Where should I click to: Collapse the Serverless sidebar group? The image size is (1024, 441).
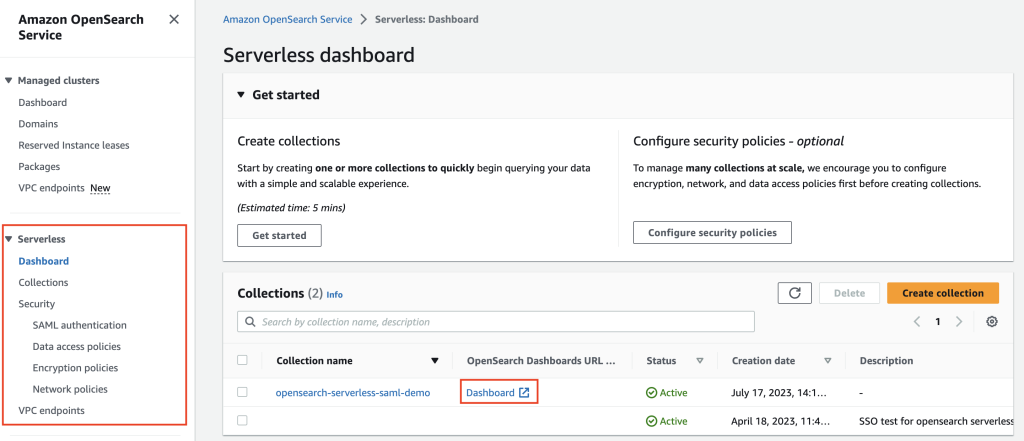9,240
